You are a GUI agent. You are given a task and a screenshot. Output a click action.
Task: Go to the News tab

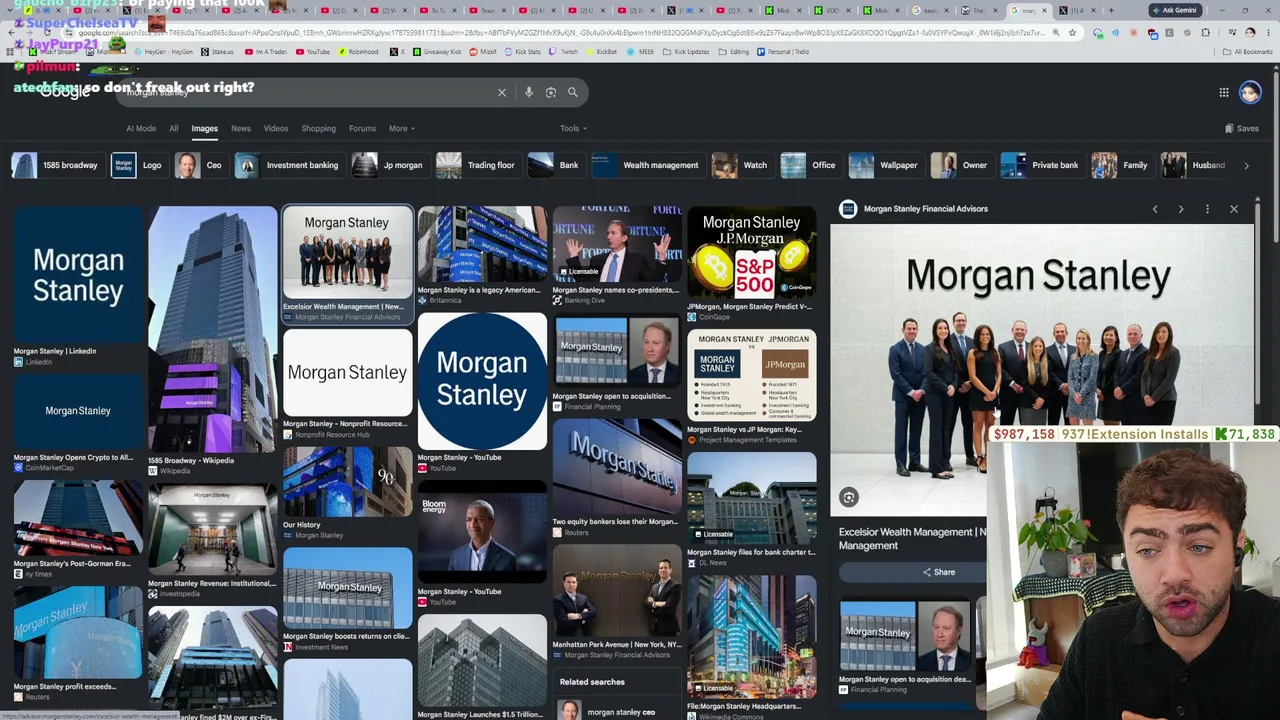(x=241, y=128)
